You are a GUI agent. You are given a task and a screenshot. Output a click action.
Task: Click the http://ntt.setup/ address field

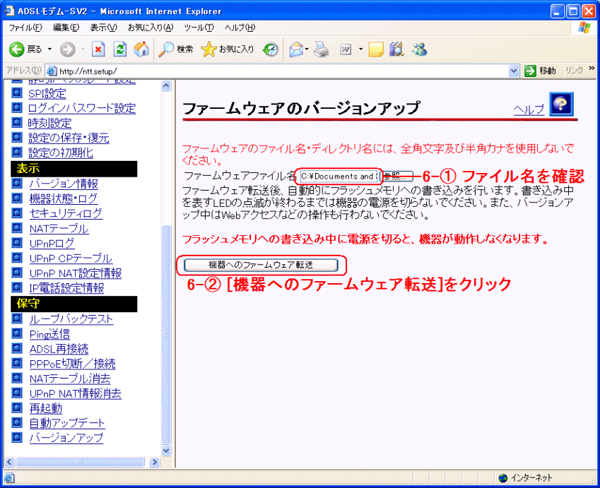point(283,71)
